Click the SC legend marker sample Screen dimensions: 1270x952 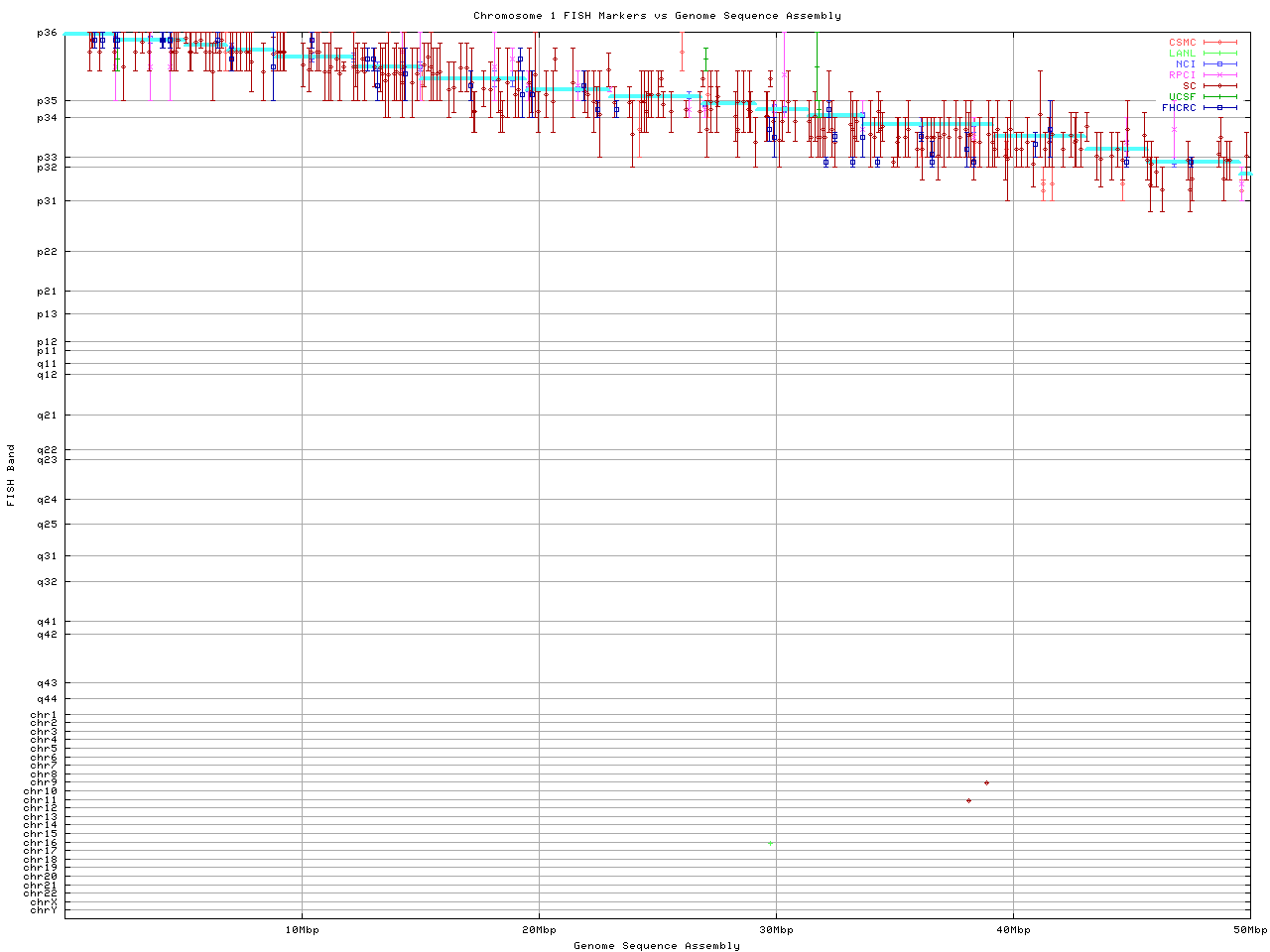coord(1219,86)
